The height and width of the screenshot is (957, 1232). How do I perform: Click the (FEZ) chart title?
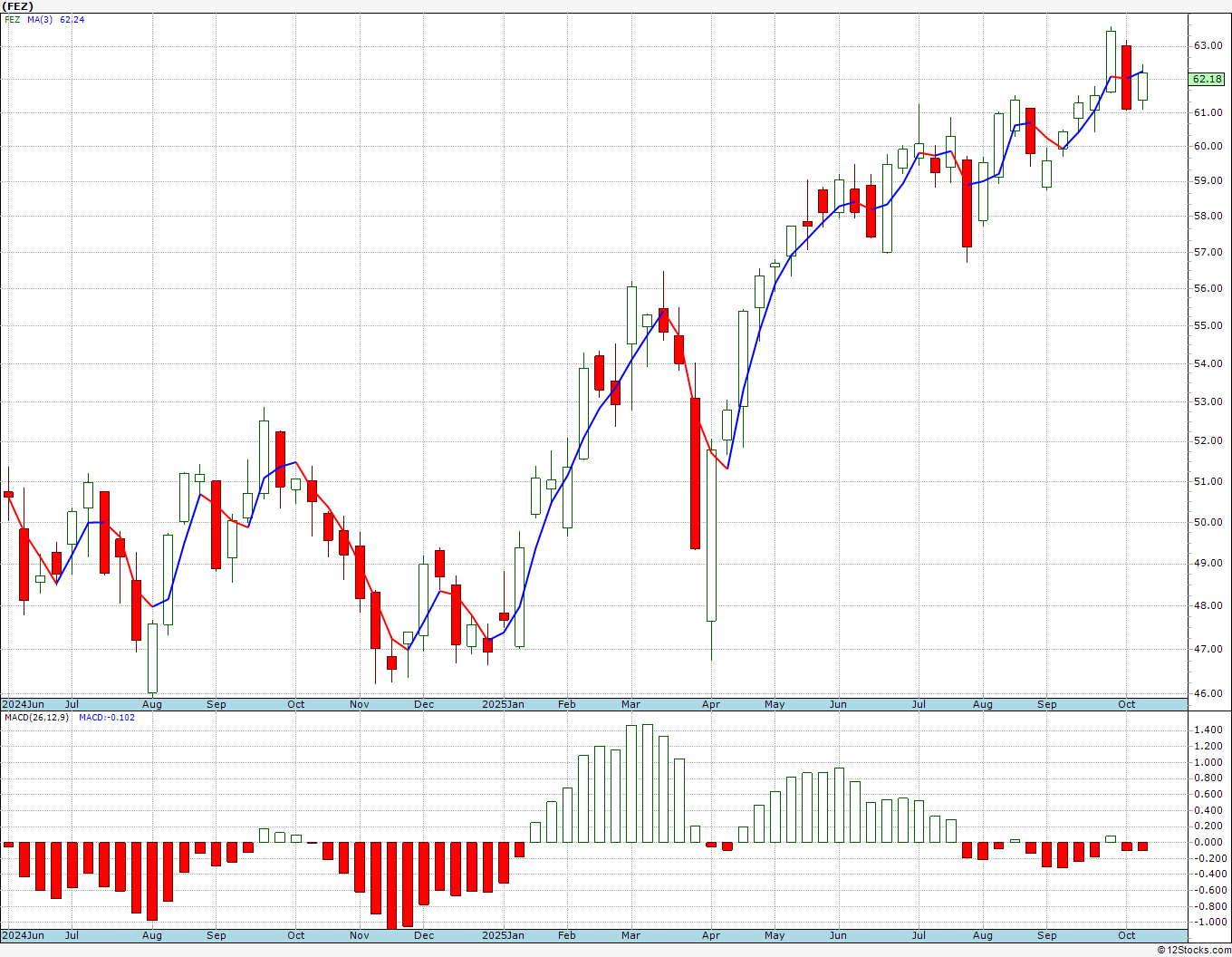pos(18,6)
